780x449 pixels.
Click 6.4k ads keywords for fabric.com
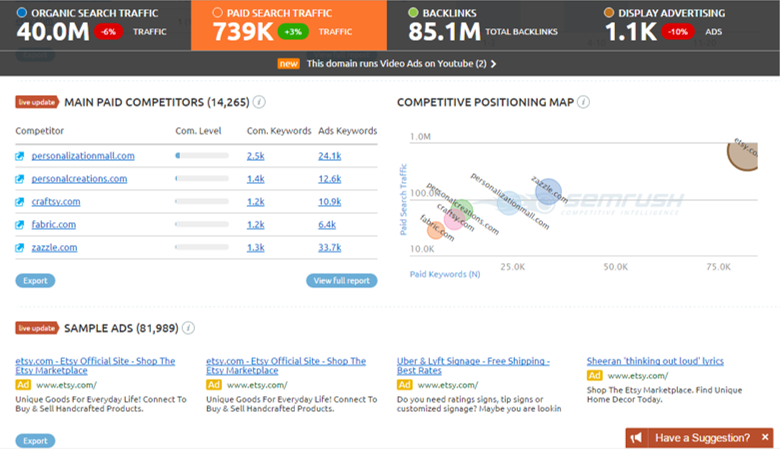[x=327, y=224]
